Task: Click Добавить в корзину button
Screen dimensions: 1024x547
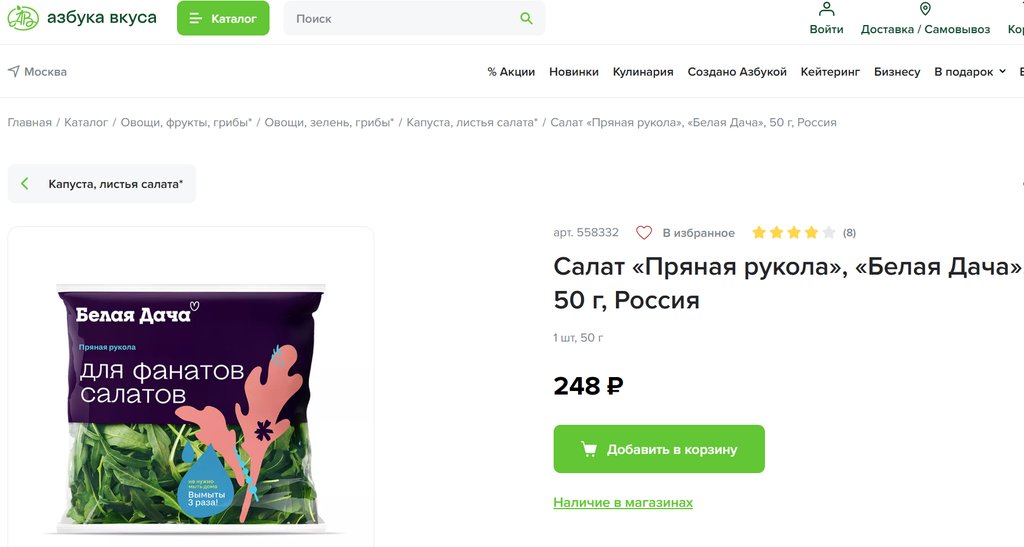Action: (x=659, y=449)
